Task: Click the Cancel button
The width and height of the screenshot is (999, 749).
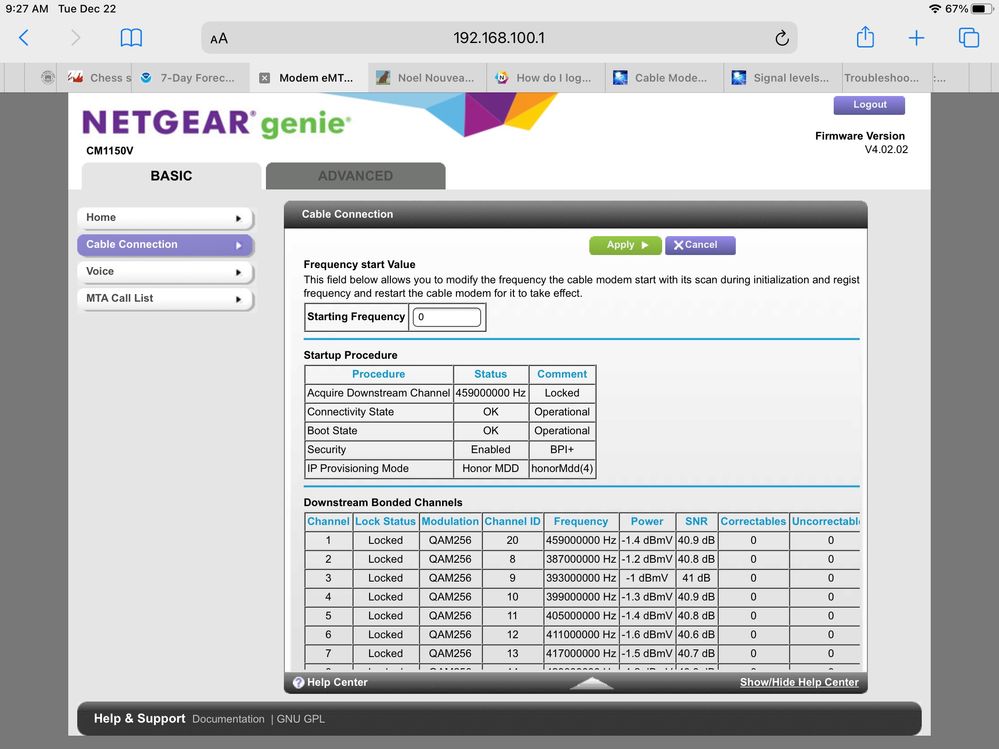Action: coord(700,245)
